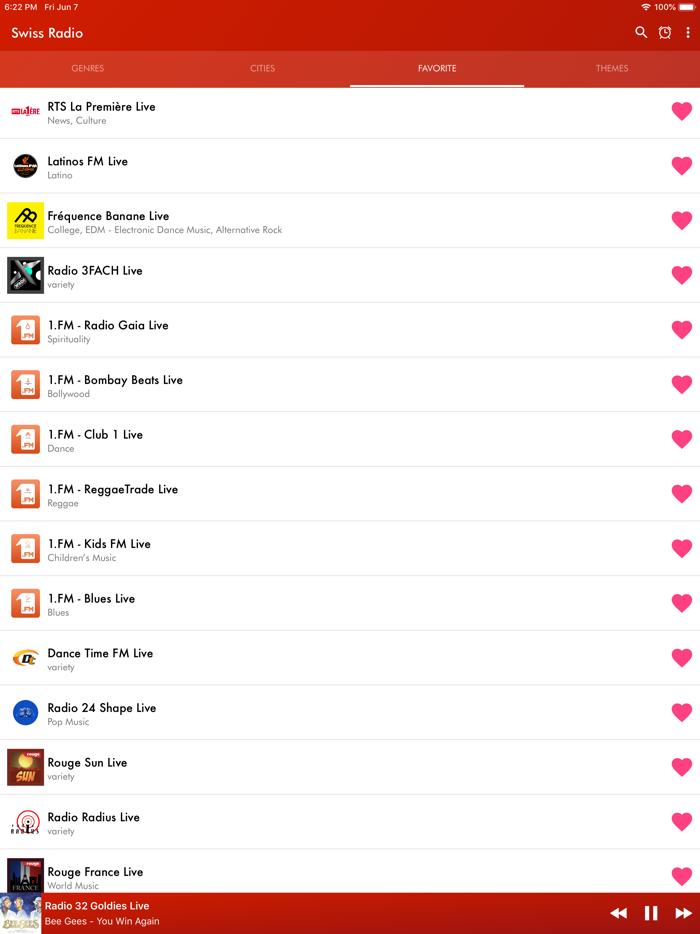This screenshot has height=934, width=700.
Task: Select Dance Time FM Live station
Action: point(350,658)
